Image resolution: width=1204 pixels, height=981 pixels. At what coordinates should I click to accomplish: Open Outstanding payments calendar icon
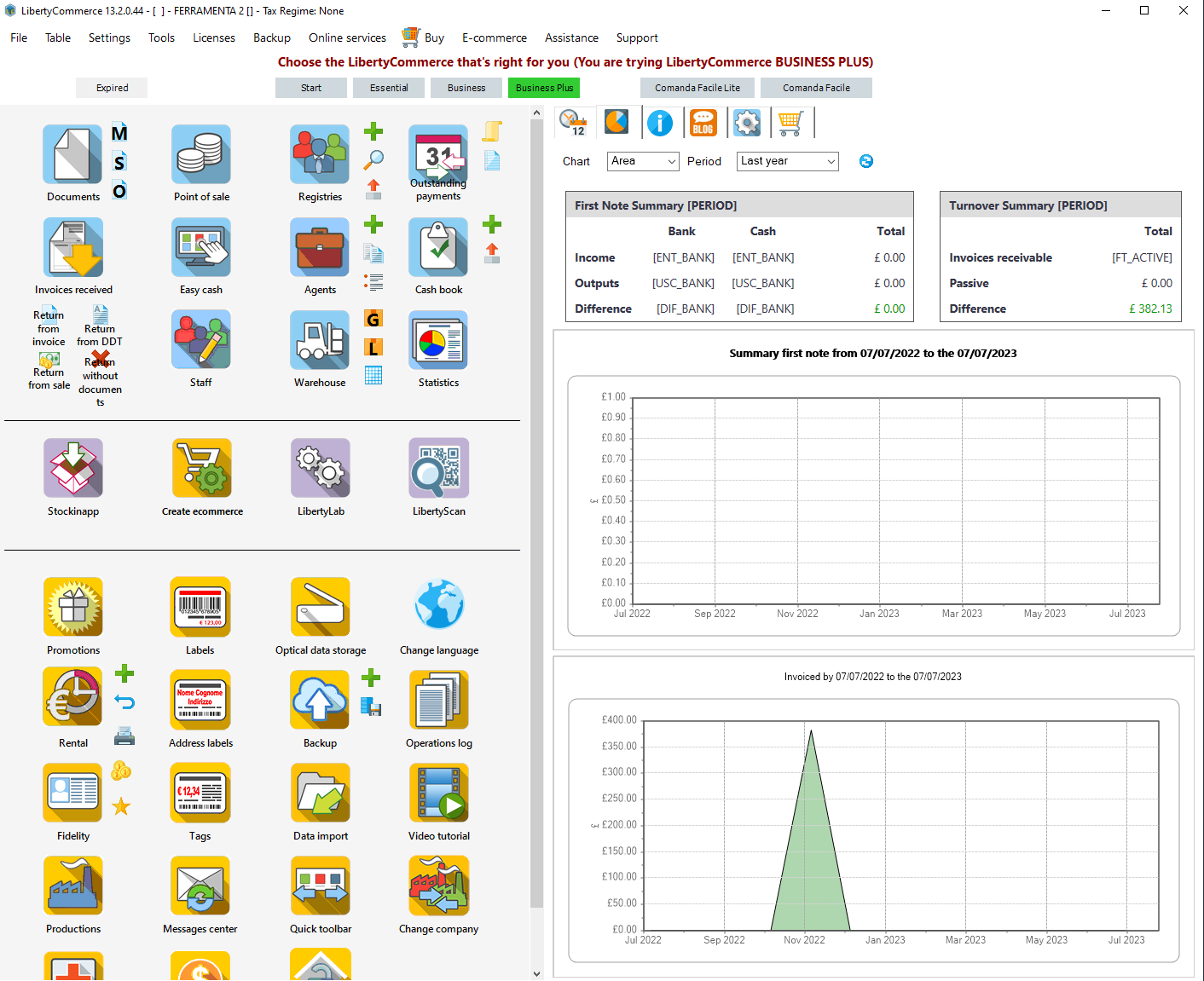[438, 154]
